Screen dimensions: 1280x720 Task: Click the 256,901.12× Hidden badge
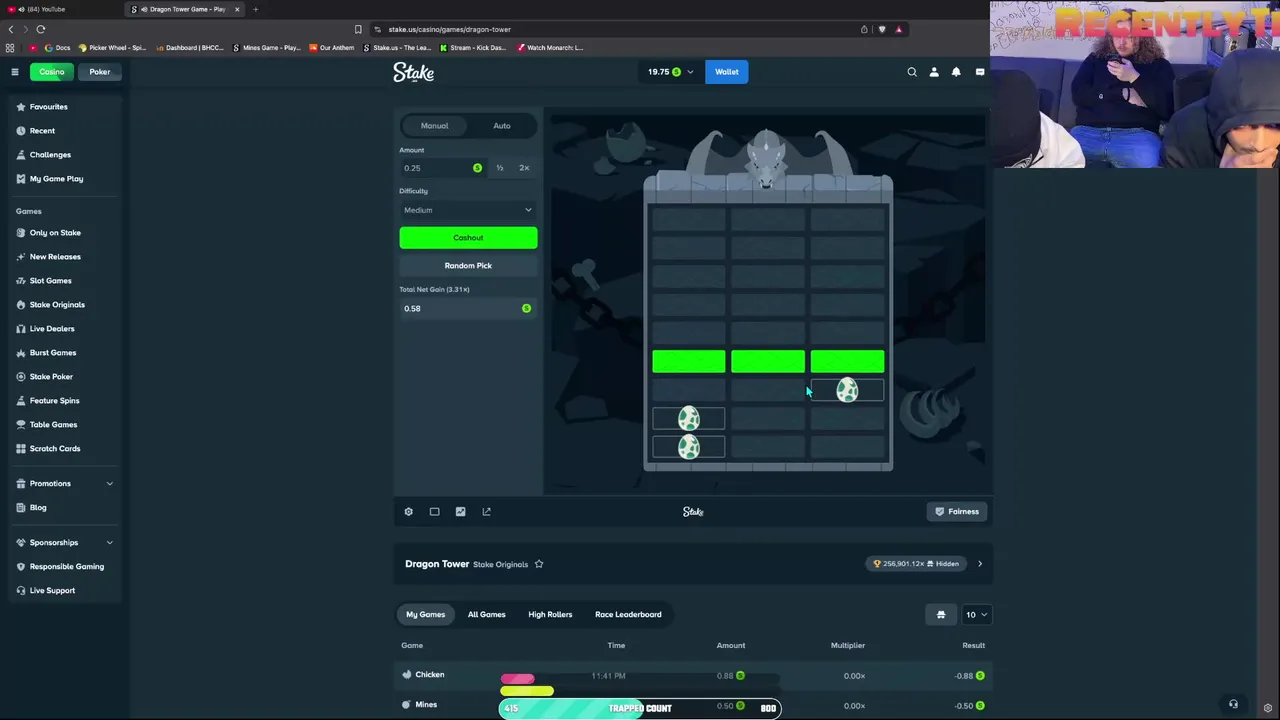point(916,564)
